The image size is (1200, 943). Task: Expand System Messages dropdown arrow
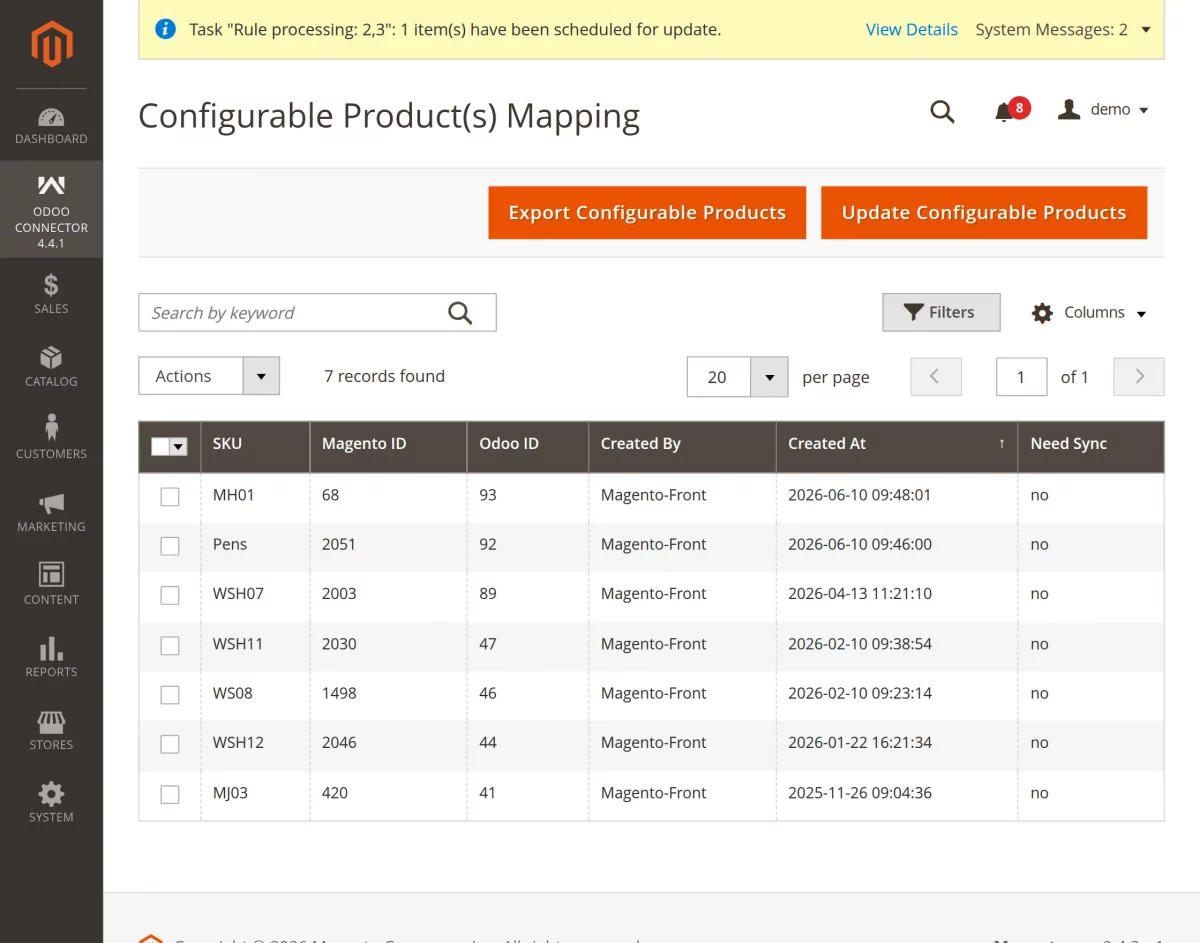1146,30
